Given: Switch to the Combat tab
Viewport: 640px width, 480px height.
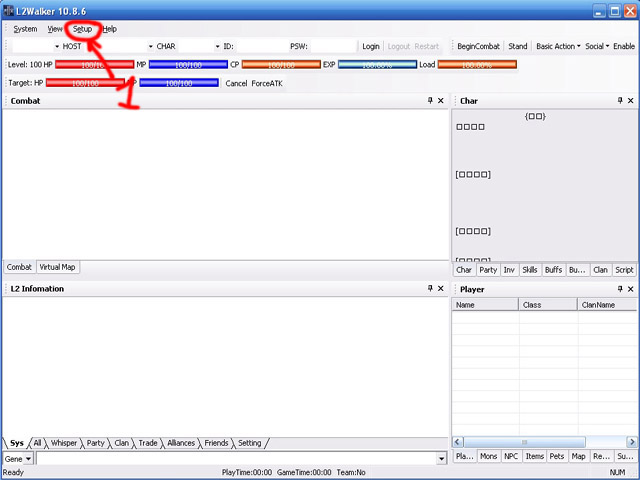Looking at the screenshot, I should (19, 267).
